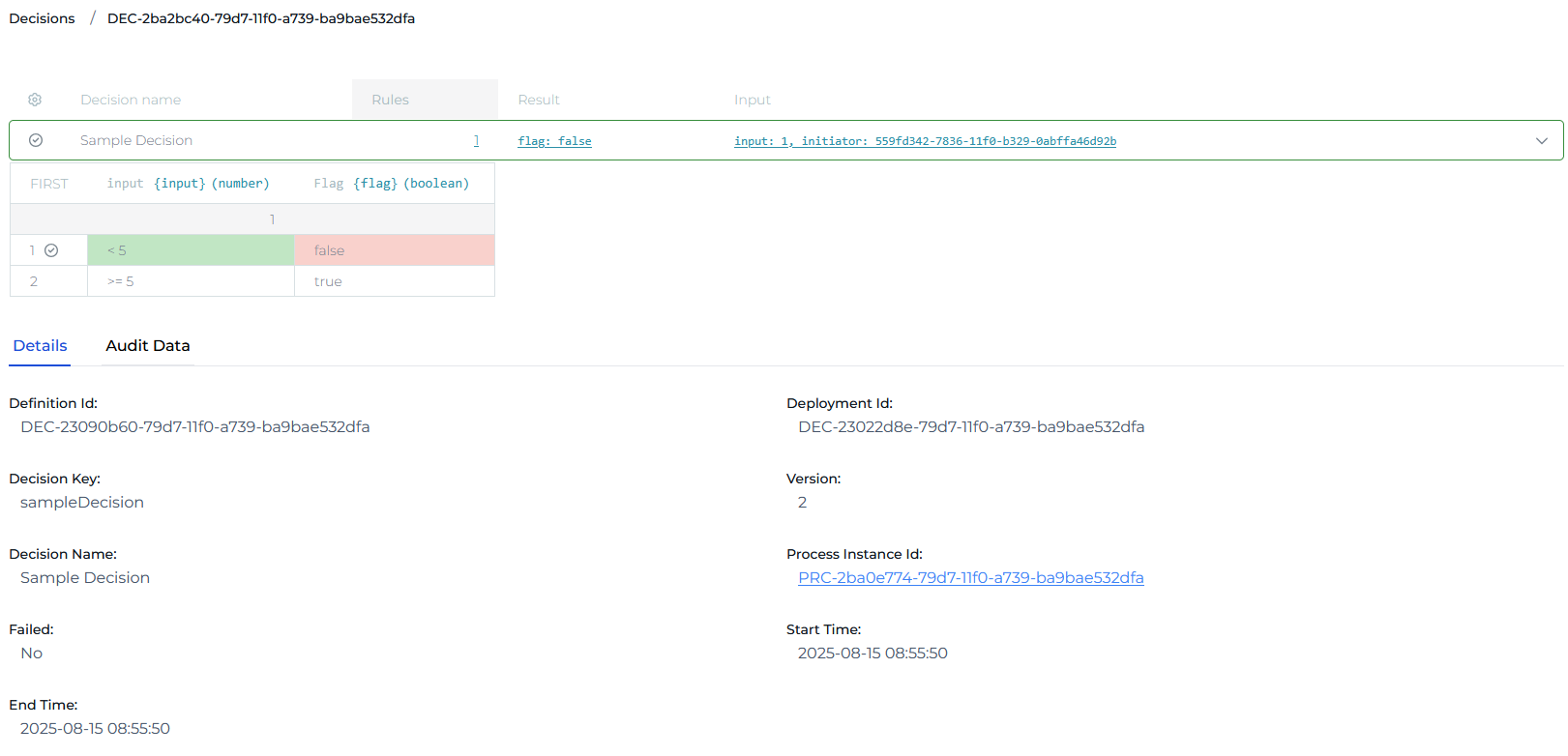Switch to the Audit Data tab
Image resolution: width=1568 pixels, height=756 pixels.
coord(147,346)
